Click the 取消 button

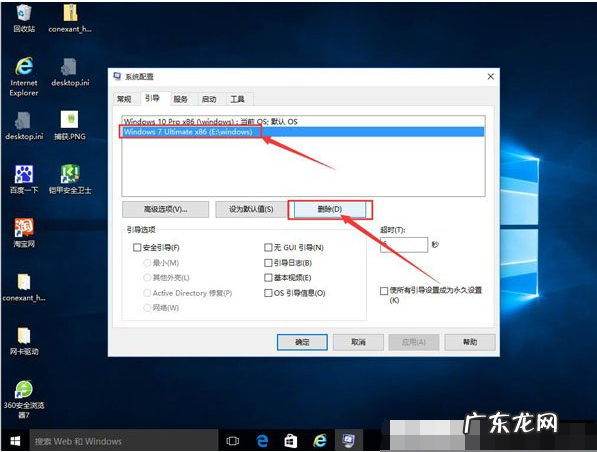358,342
